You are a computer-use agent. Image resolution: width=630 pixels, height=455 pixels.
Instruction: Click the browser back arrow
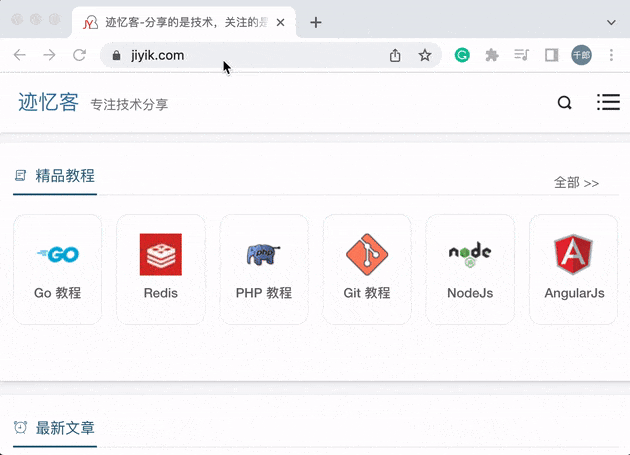pyautogui.click(x=20, y=55)
